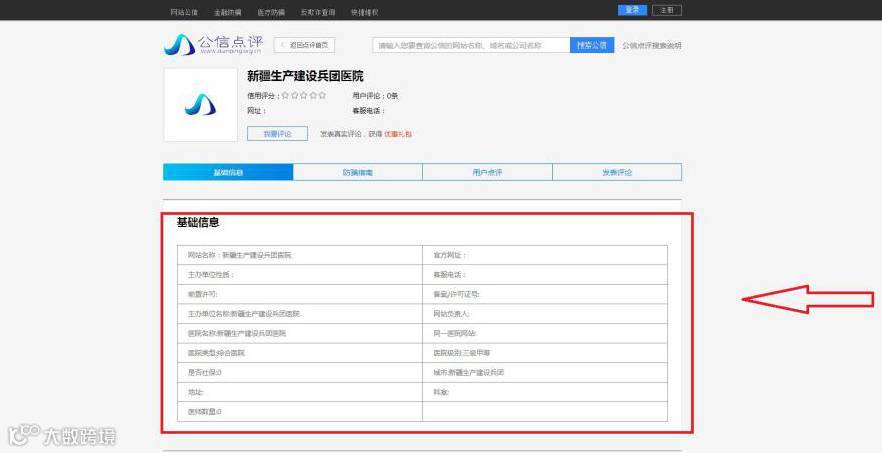
Task: Click the 新疆生产建设兵团医院 page title
Action: point(305,76)
